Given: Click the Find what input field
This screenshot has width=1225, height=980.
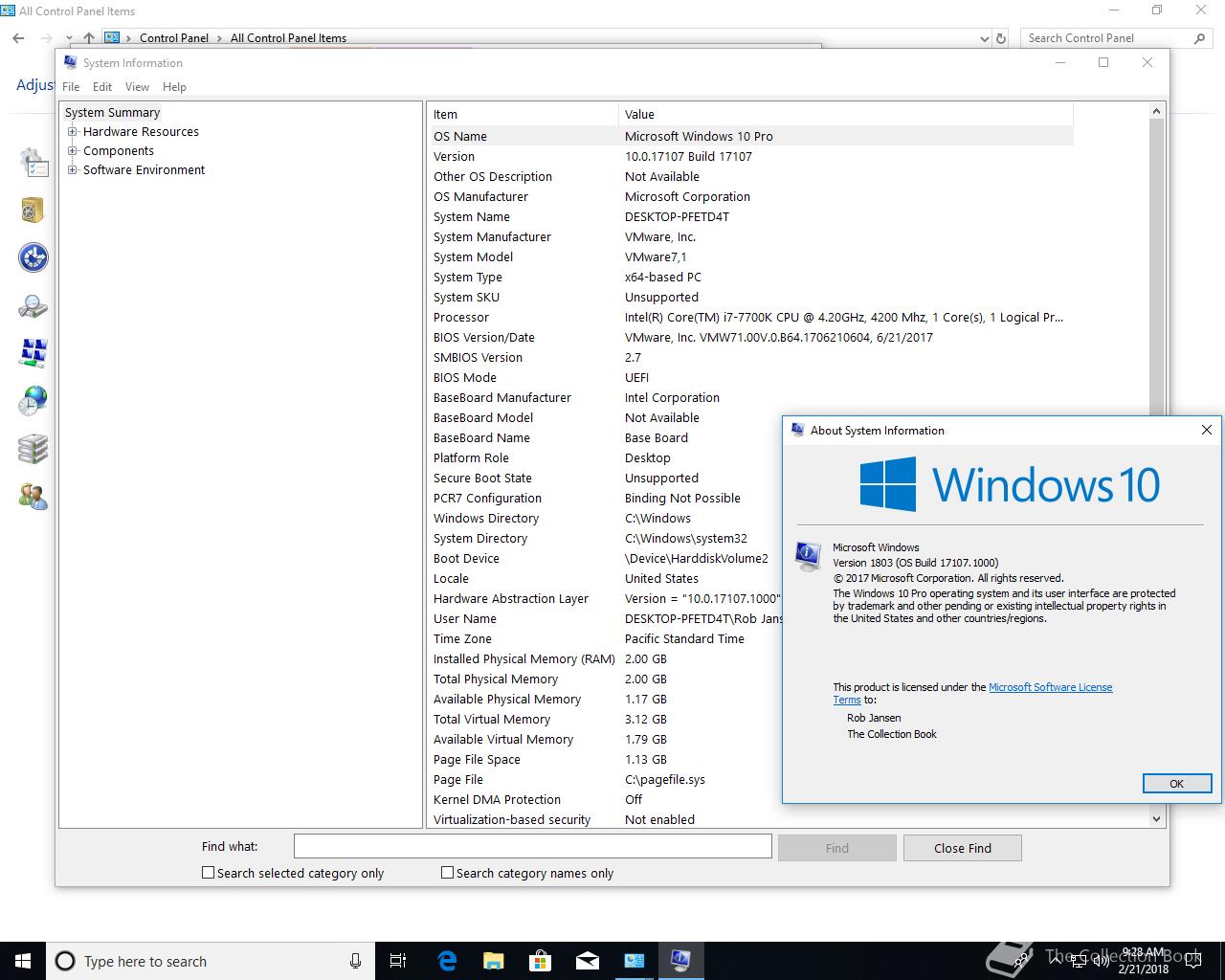Looking at the screenshot, I should (x=532, y=846).
